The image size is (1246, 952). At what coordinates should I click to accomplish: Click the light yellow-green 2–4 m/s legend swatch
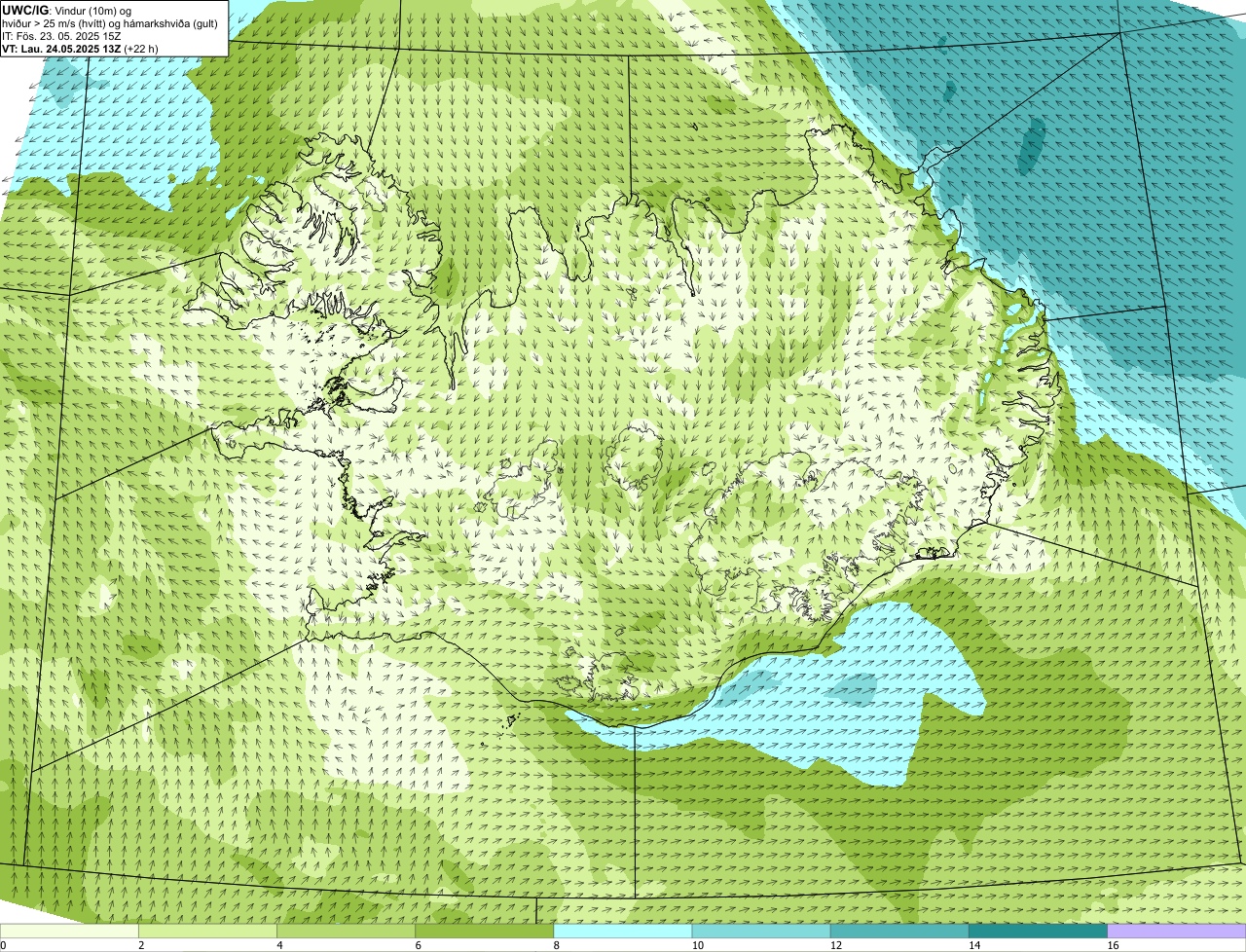(x=207, y=932)
